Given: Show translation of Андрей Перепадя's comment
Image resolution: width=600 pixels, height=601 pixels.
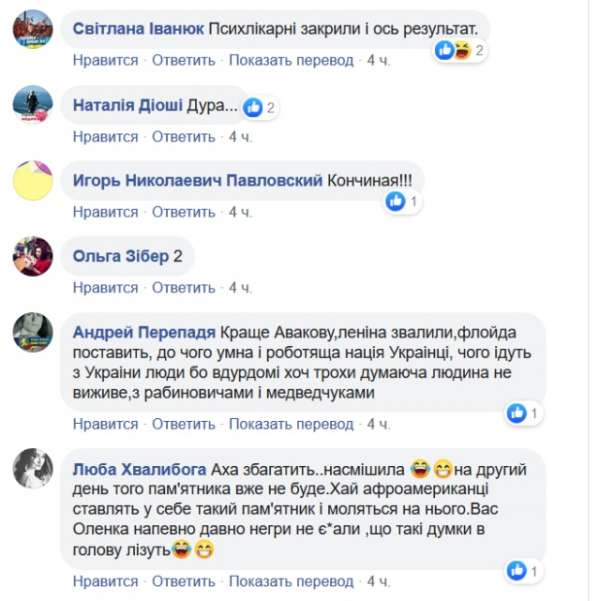Looking at the screenshot, I should 291,424.
